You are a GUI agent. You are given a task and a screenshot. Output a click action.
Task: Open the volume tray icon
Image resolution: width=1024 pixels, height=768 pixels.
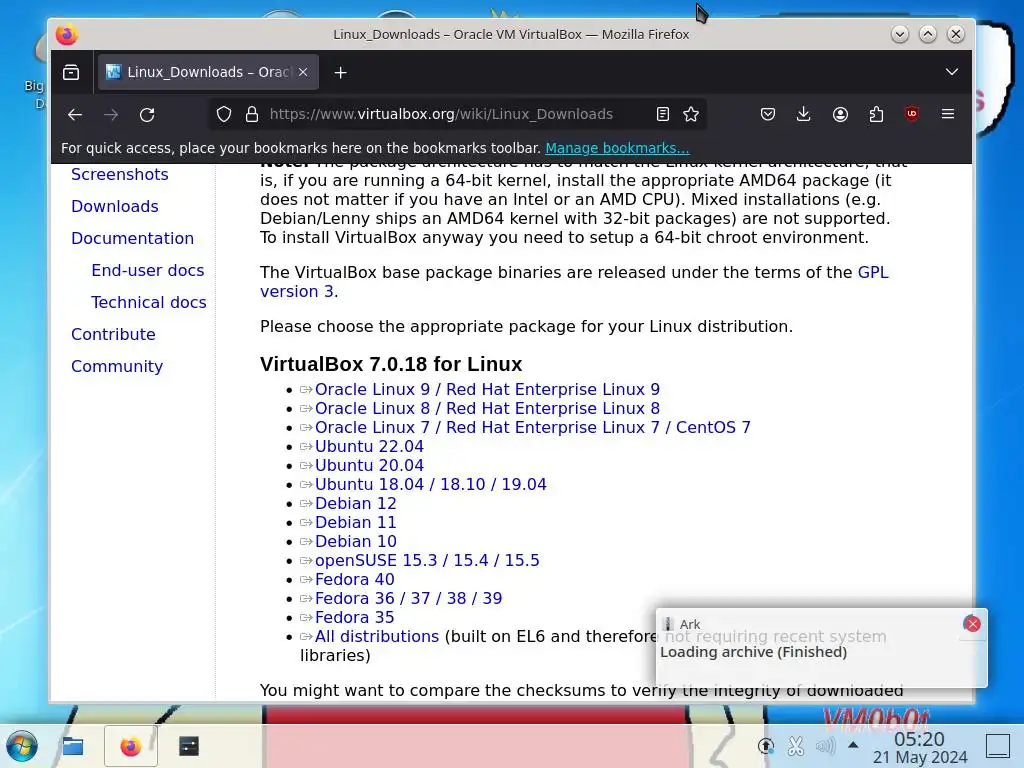tap(825, 746)
